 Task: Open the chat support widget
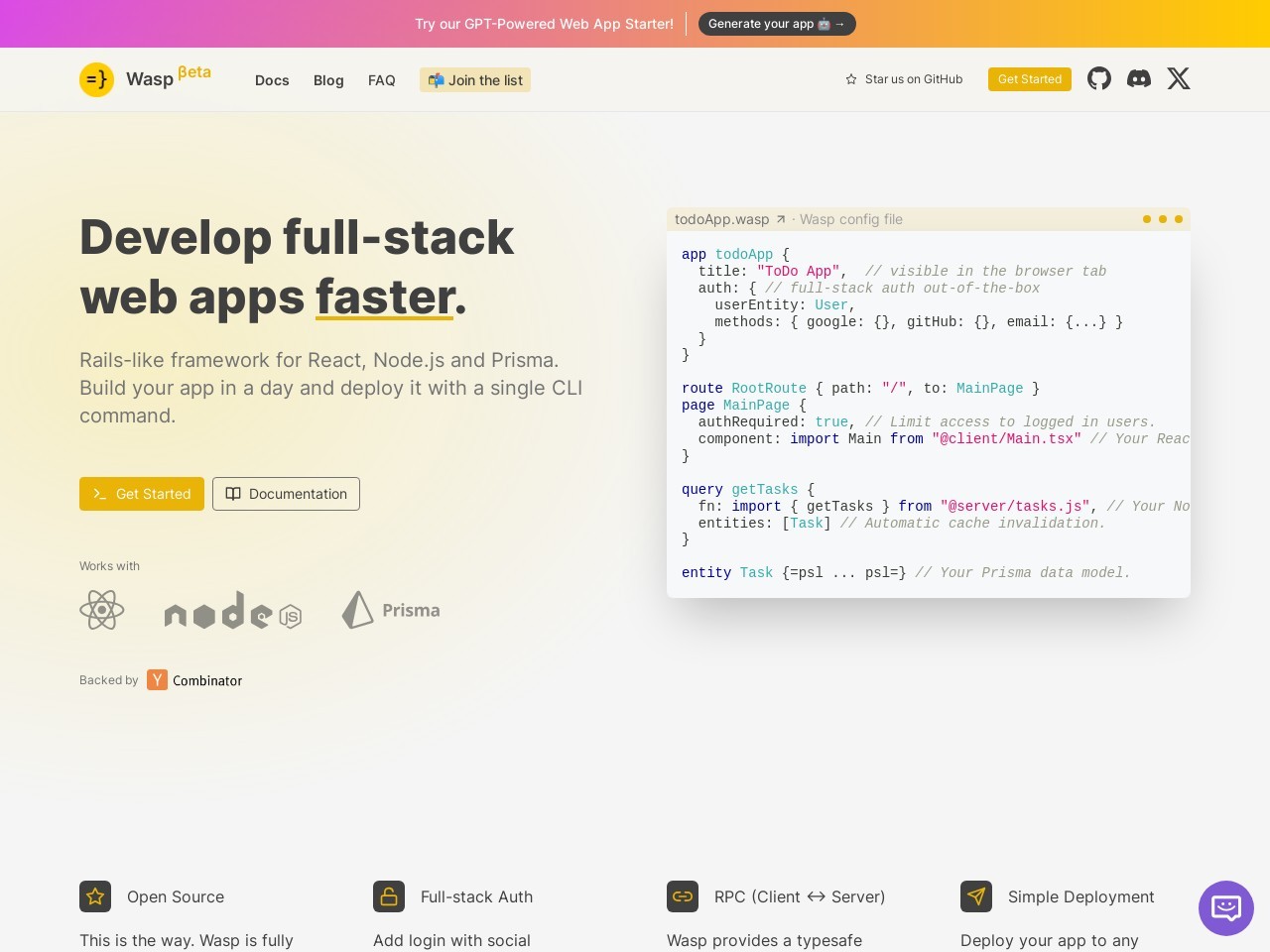point(1226,907)
